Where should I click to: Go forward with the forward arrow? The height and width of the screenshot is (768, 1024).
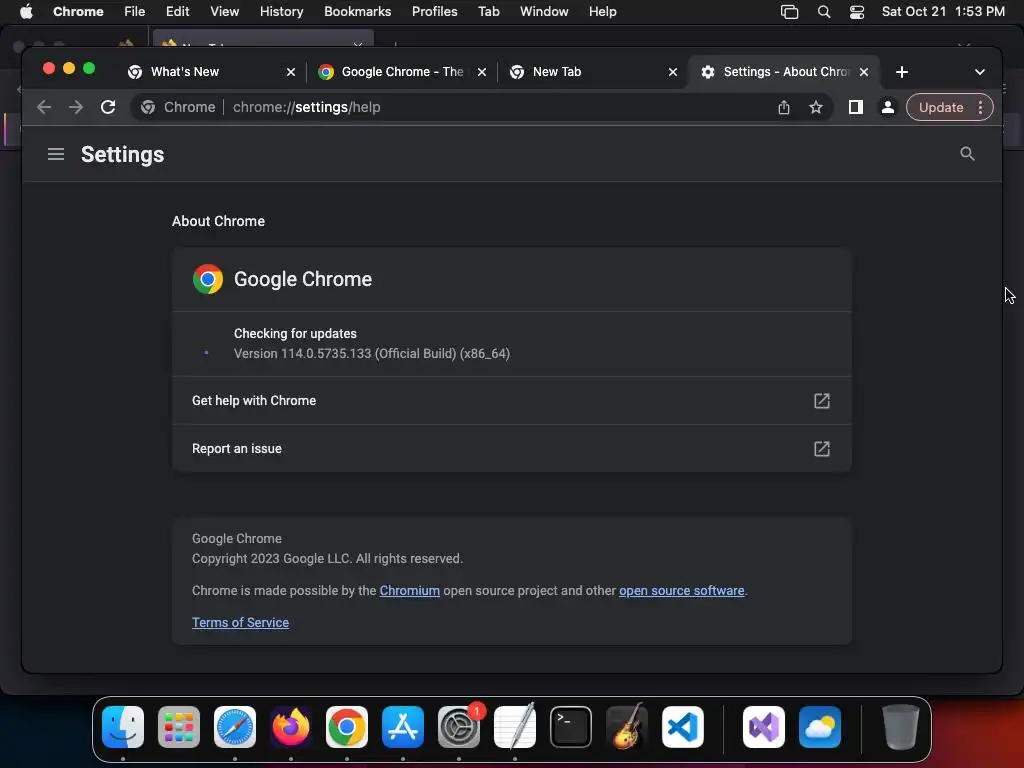click(x=76, y=107)
